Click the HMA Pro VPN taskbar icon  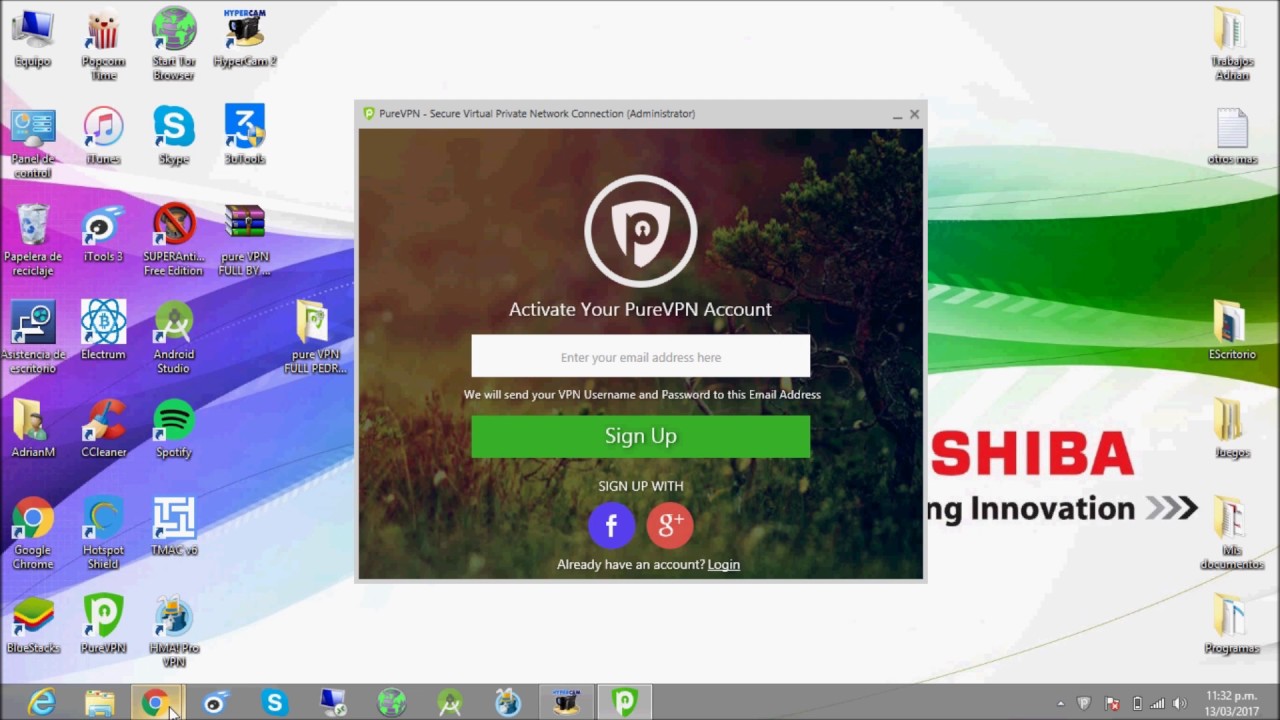[508, 703]
